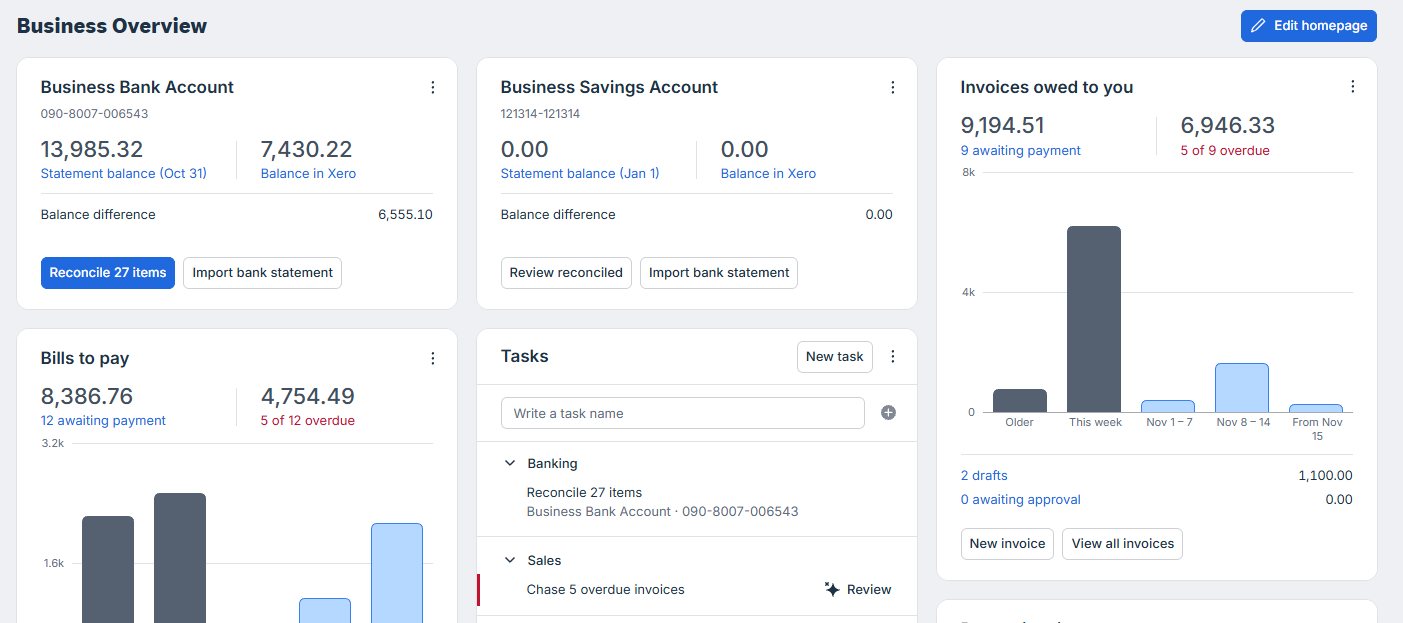Import bank statement for Business Savings Account
This screenshot has height=623, width=1403.
(x=719, y=273)
